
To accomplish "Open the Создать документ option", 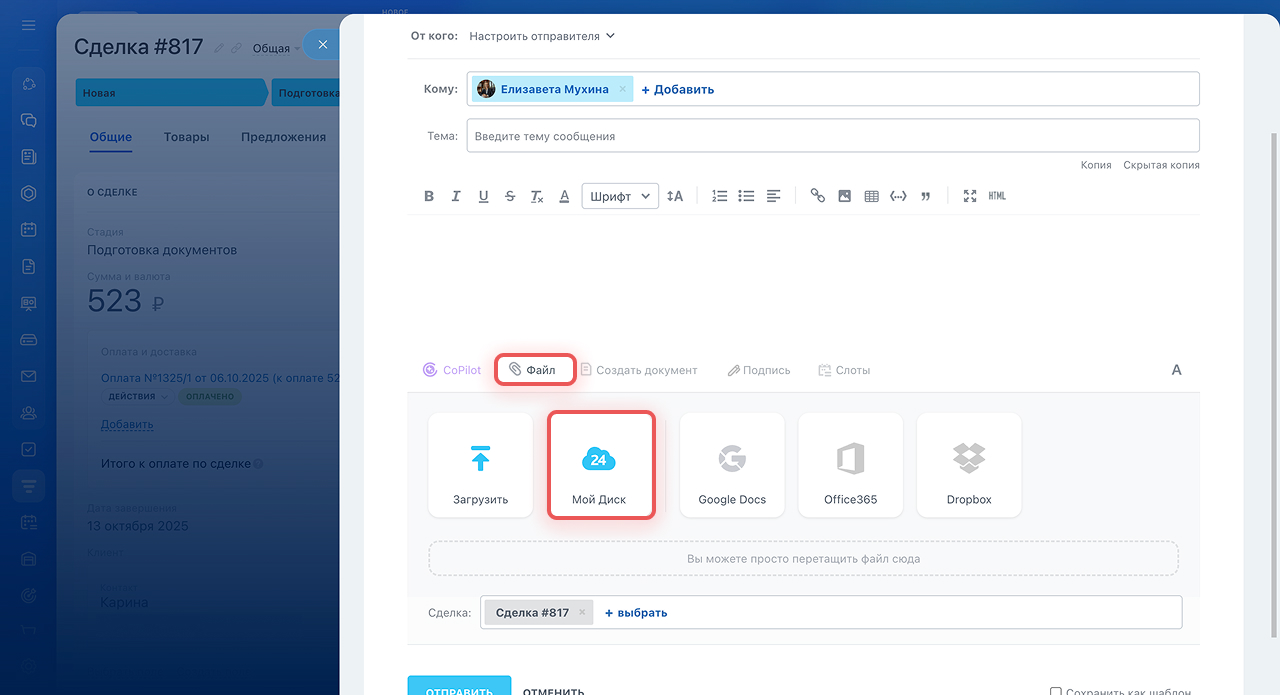I will pyautogui.click(x=639, y=370).
